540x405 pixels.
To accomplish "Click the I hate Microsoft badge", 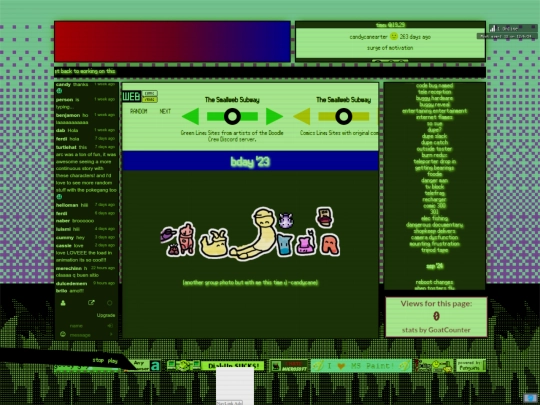I will point(288,365).
